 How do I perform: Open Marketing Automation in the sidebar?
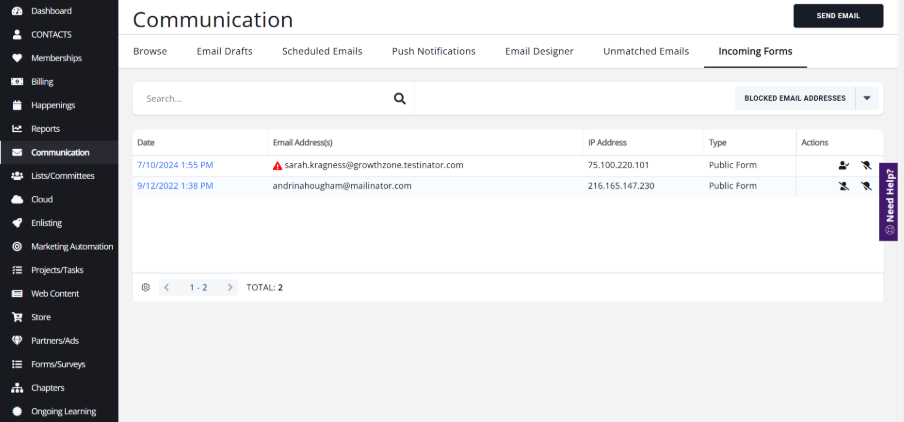[x=71, y=246]
